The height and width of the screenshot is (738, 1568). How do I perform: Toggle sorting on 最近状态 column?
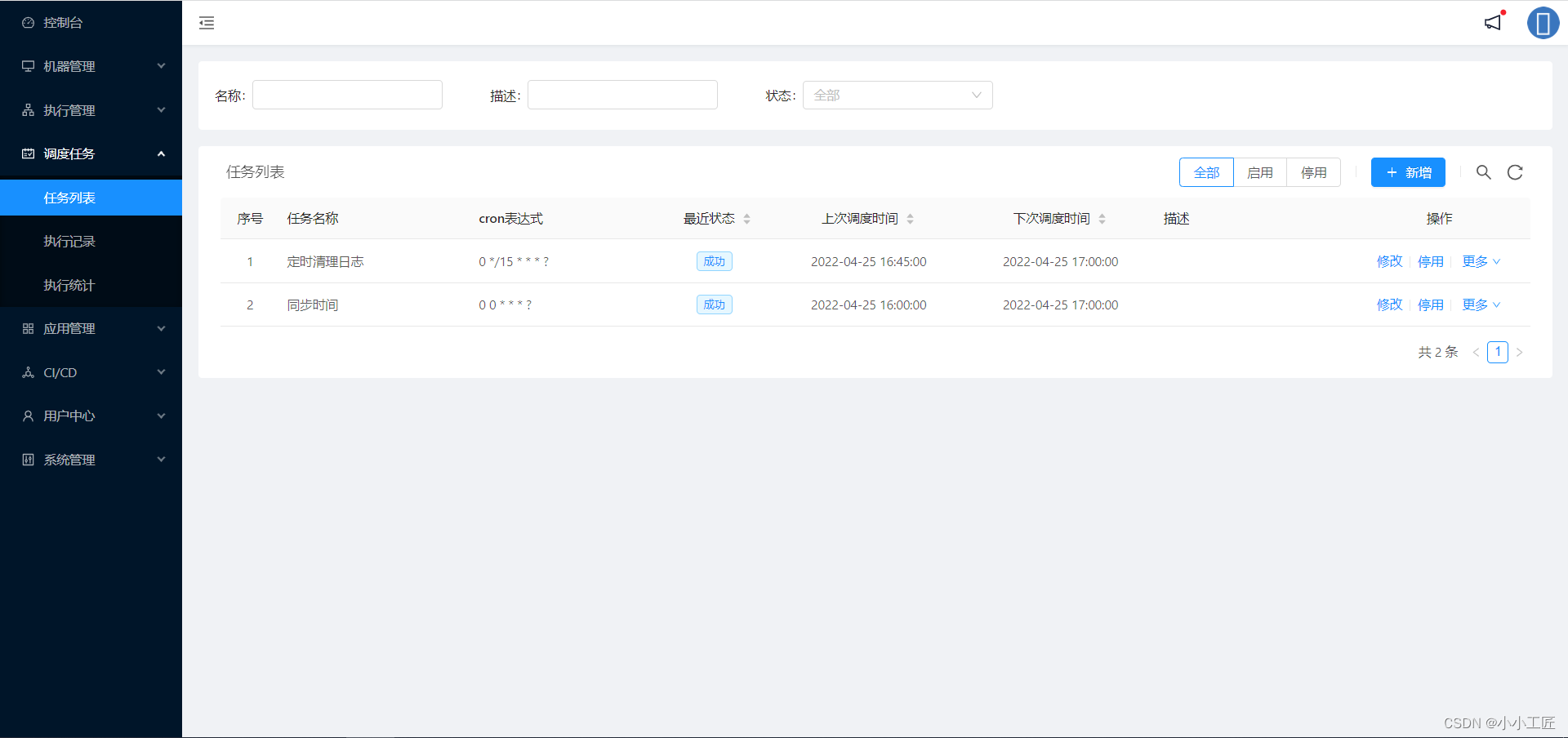click(746, 218)
